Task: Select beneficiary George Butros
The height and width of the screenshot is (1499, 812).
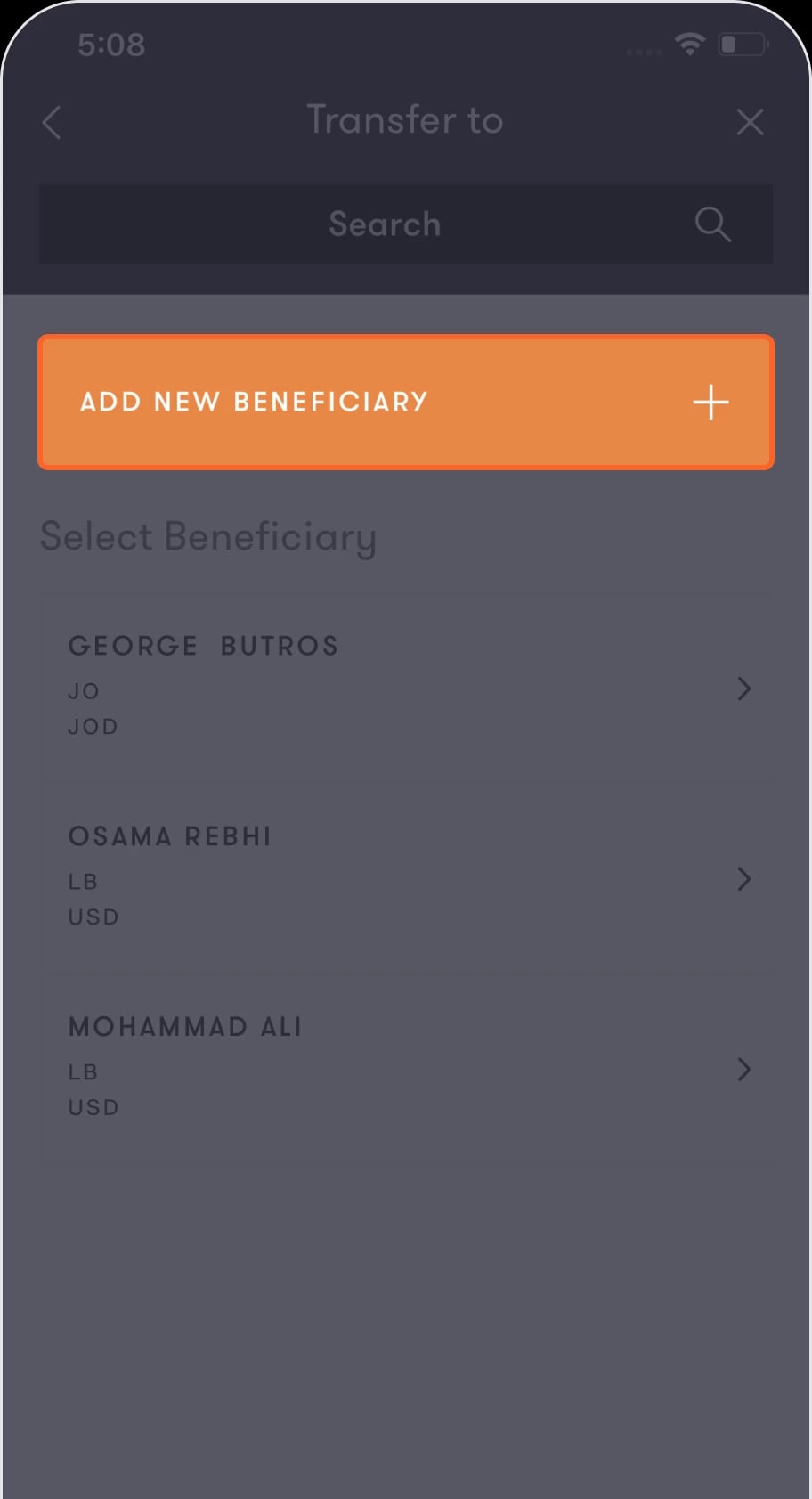Action: (x=406, y=687)
